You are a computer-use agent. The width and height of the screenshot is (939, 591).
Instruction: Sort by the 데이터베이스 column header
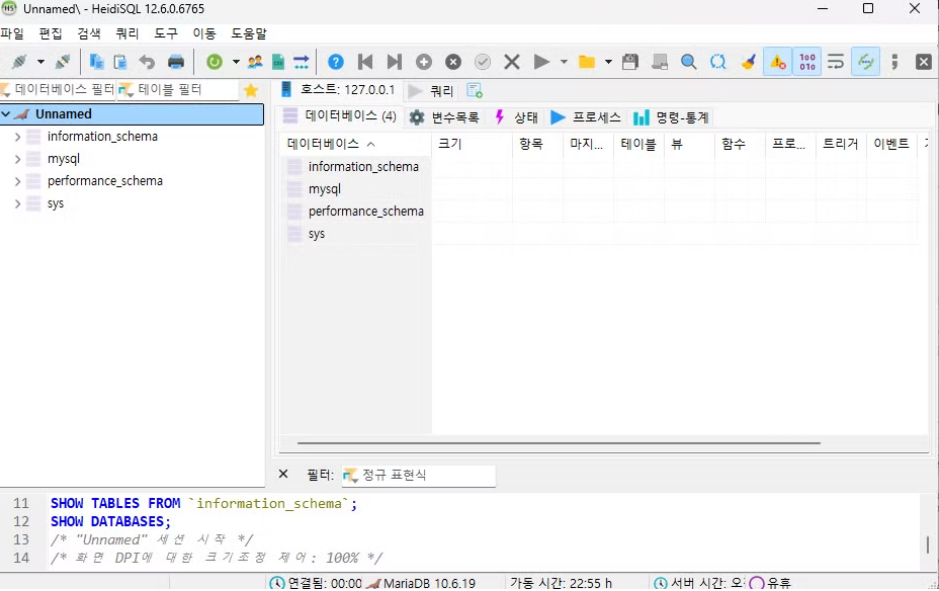click(356, 144)
